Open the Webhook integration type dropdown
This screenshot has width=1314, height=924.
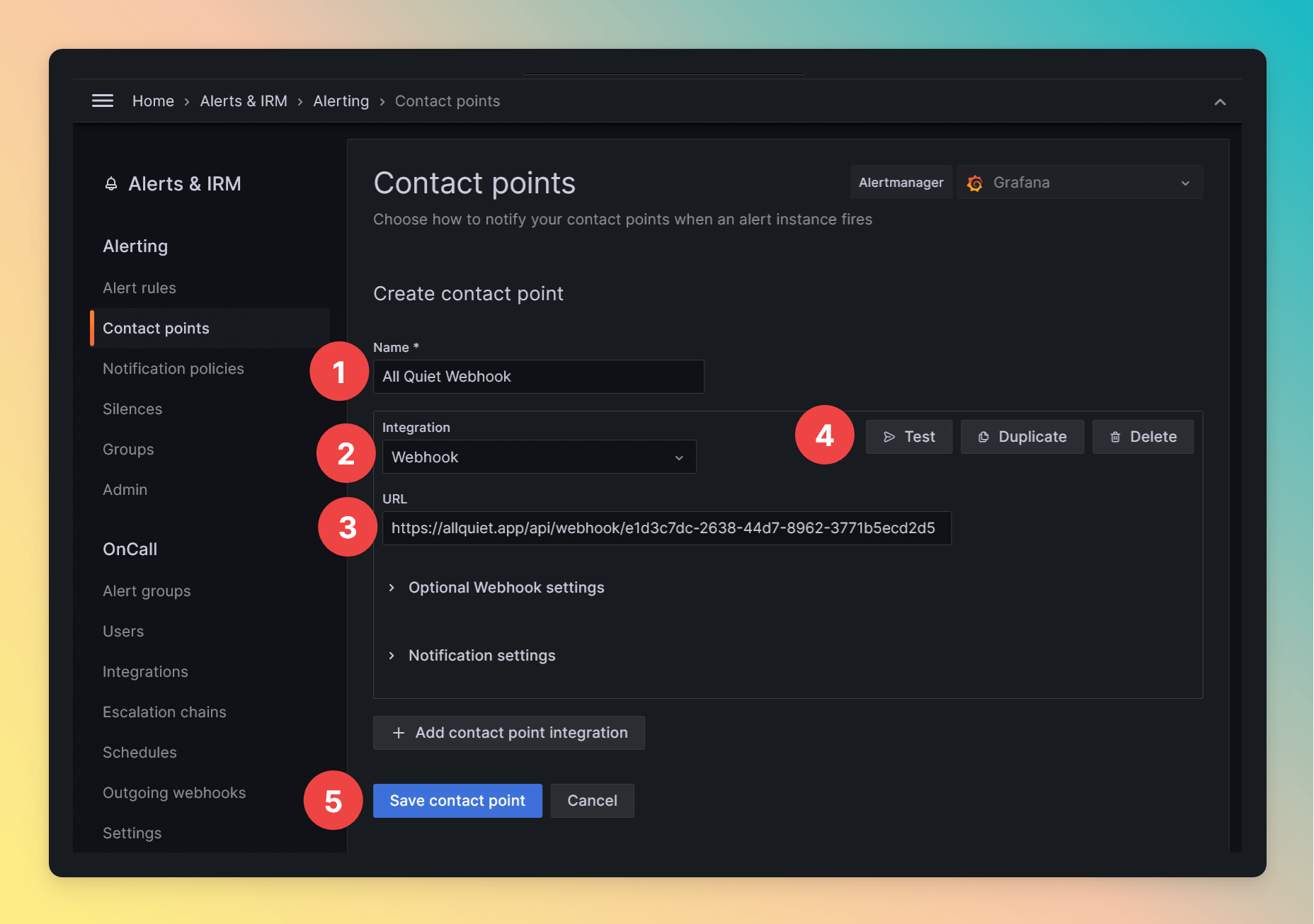pos(539,457)
